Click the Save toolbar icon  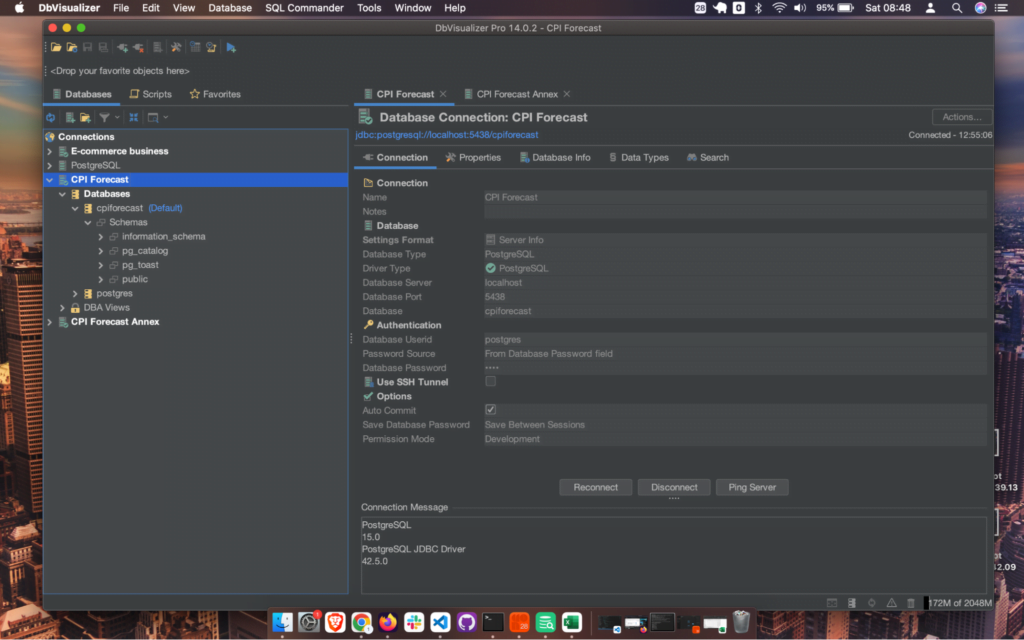point(88,47)
